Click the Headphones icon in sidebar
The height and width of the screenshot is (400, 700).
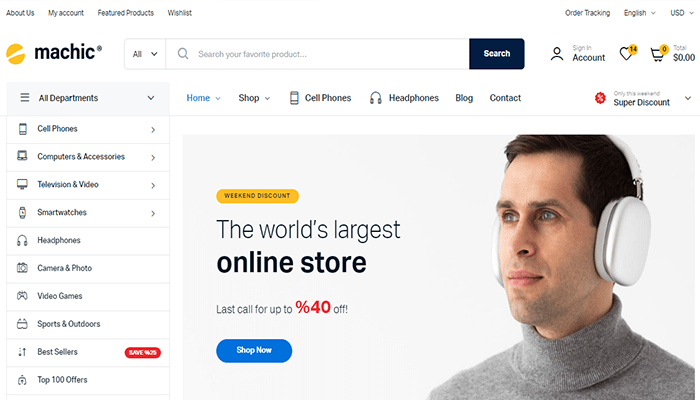click(22, 241)
